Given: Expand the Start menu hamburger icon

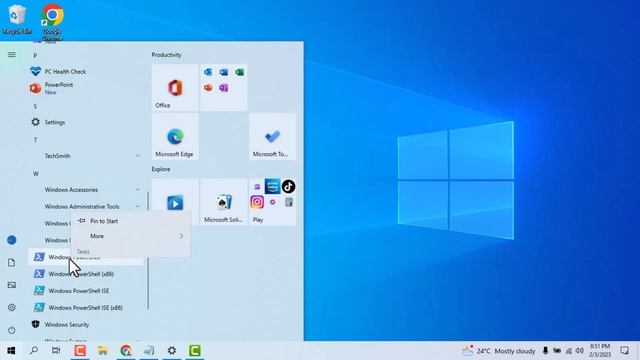Looking at the screenshot, I should click(12, 54).
